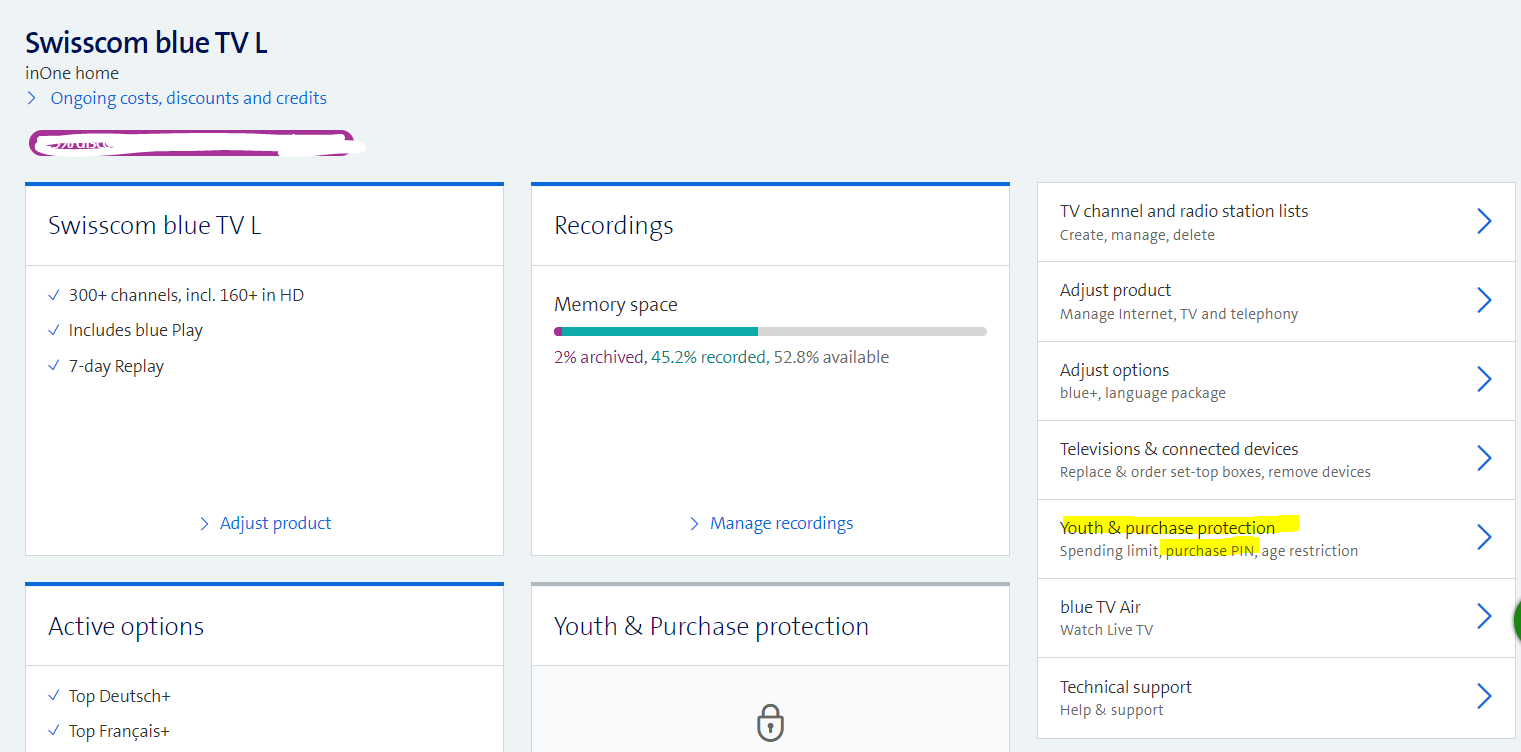The width and height of the screenshot is (1521, 752).
Task: Click Adjust product link in Swisscom blue TV card
Action: (275, 523)
